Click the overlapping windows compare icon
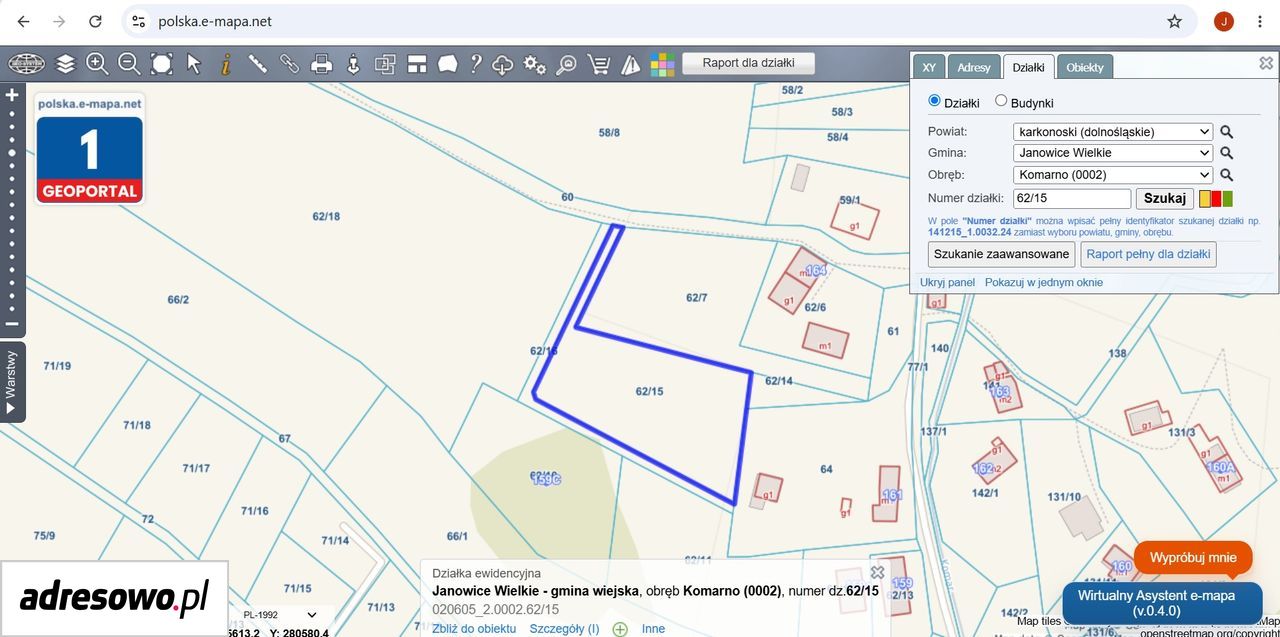The image size is (1280, 637). pyautogui.click(x=385, y=64)
